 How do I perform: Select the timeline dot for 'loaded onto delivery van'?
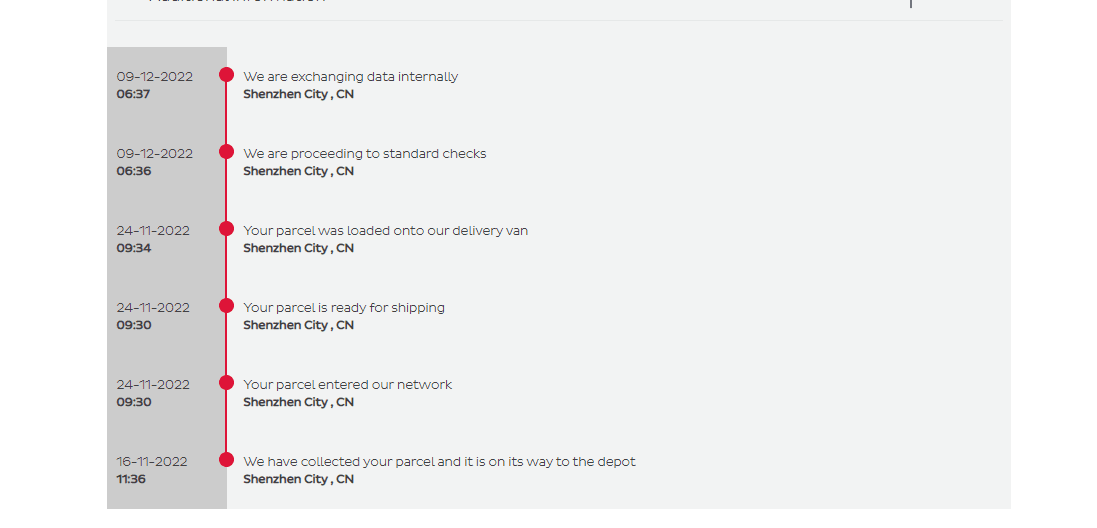click(226, 229)
